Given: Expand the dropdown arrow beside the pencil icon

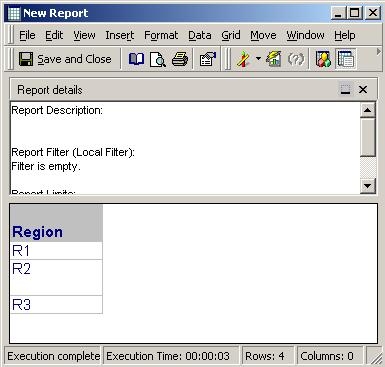Looking at the screenshot, I should click(x=258, y=59).
